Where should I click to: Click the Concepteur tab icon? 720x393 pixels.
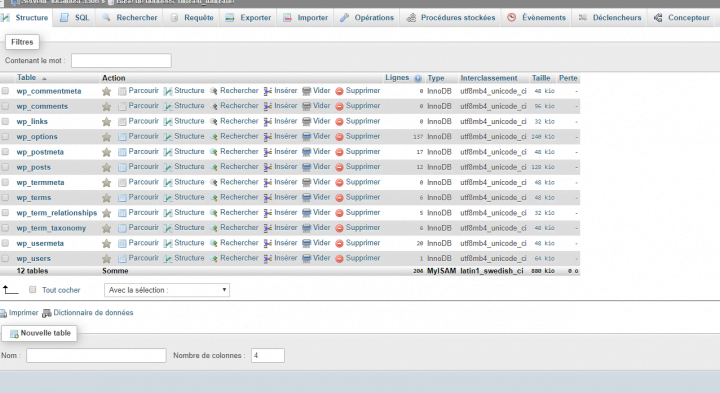click(658, 18)
